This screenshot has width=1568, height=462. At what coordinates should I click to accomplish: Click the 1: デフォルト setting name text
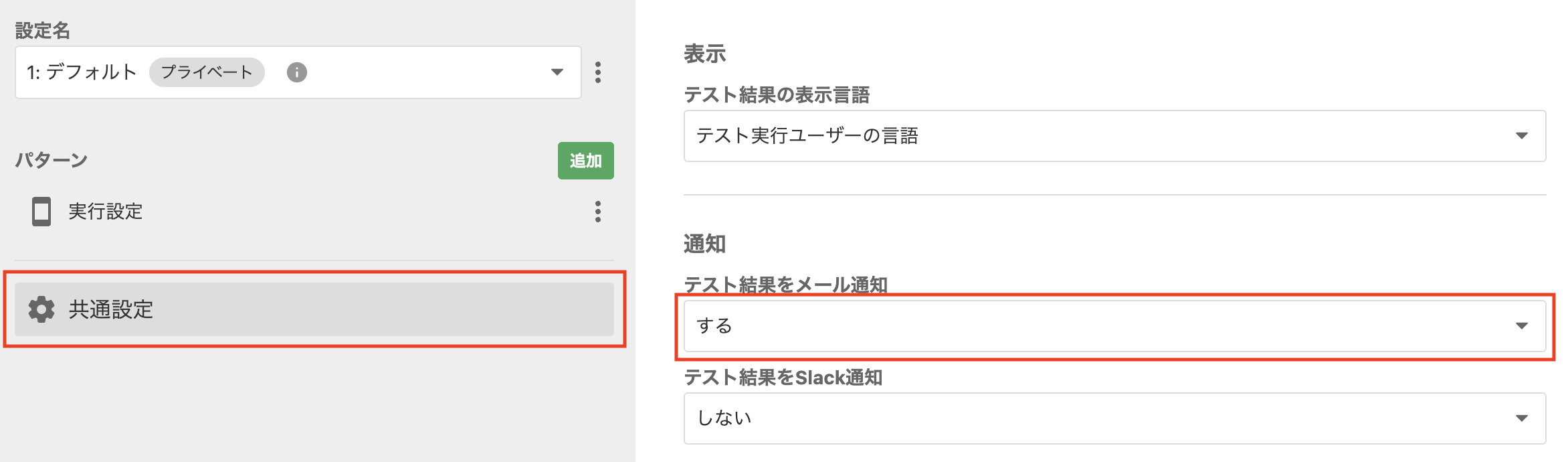click(82, 72)
